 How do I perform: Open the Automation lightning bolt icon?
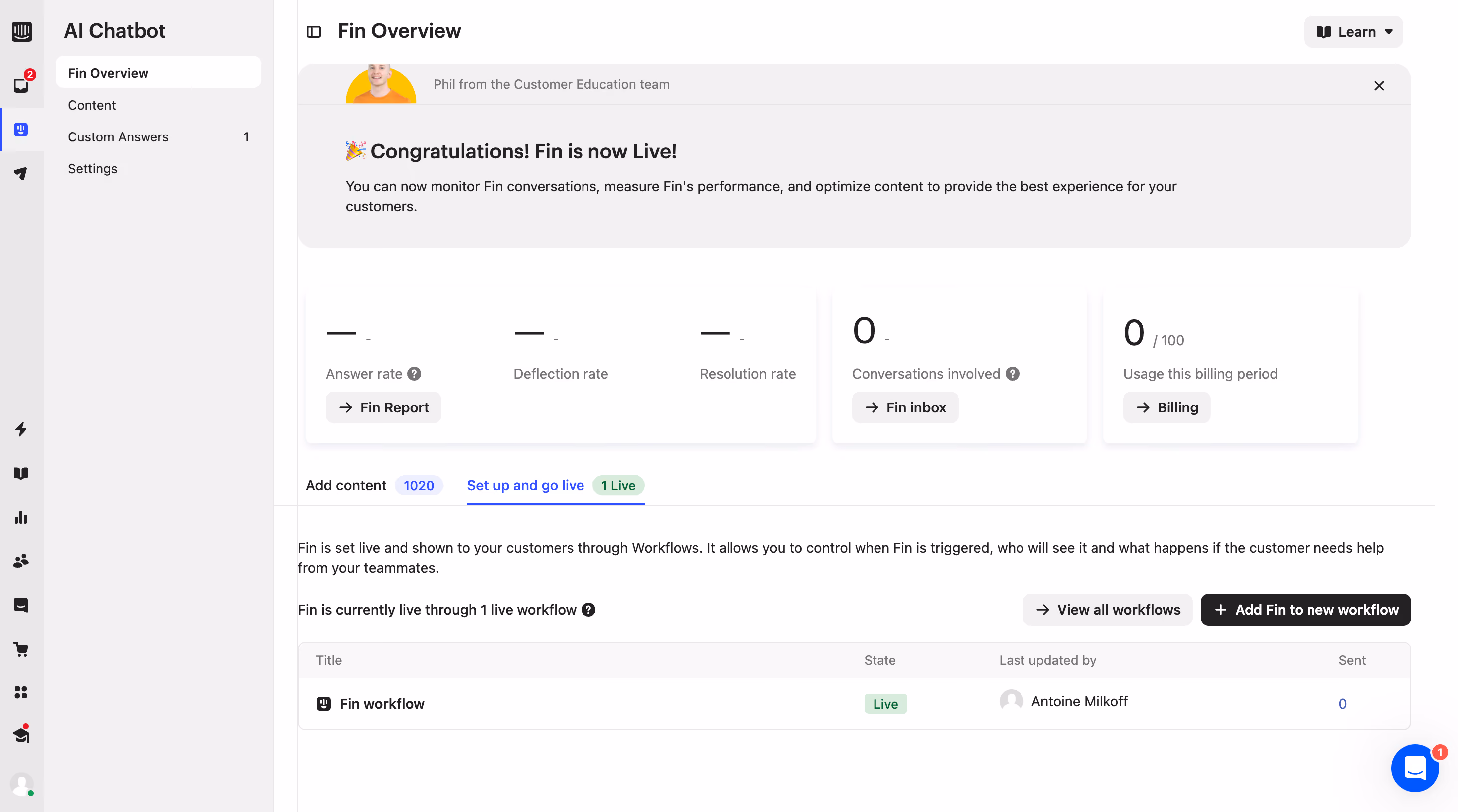coord(21,429)
